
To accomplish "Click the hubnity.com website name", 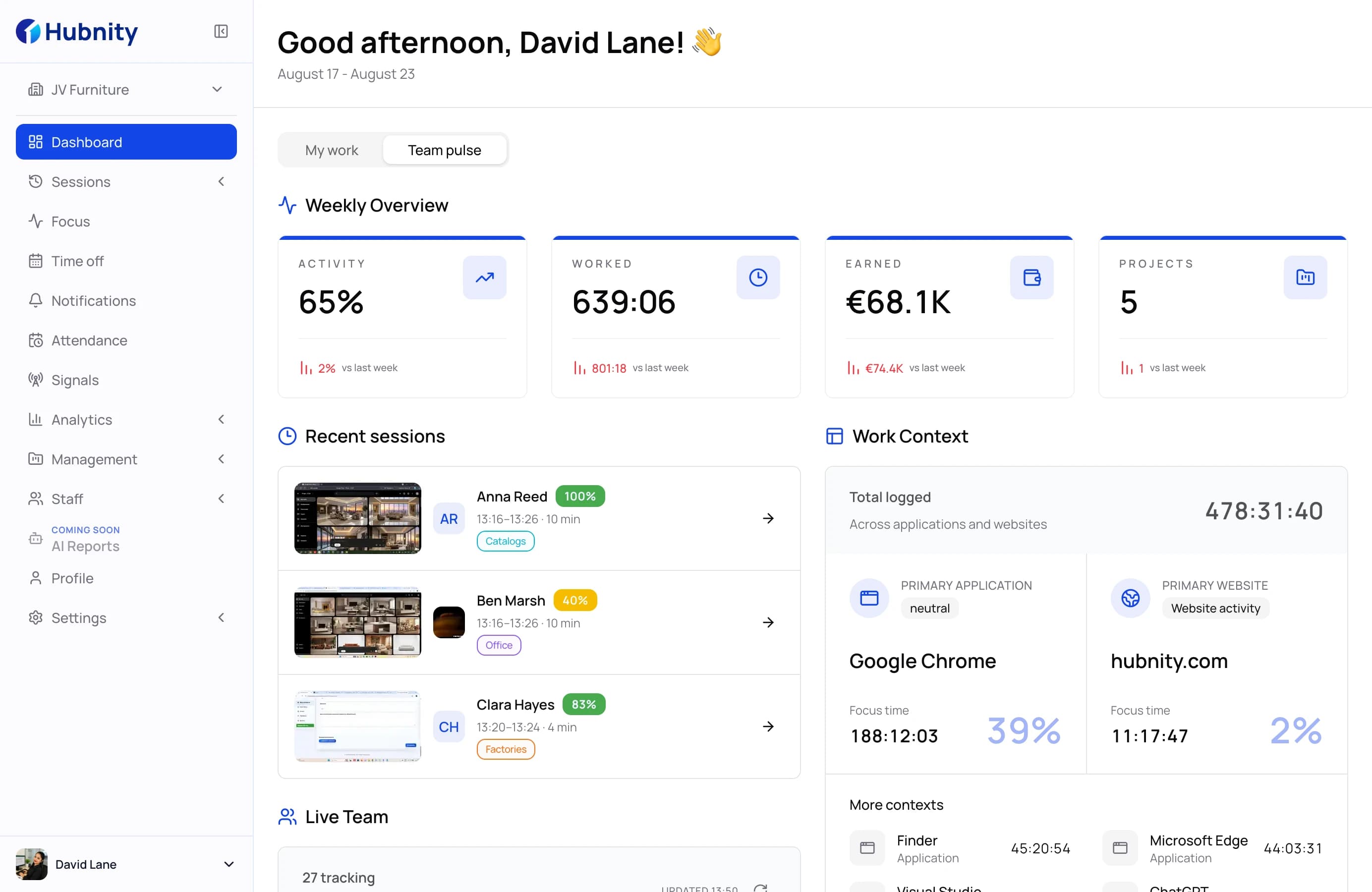I will pos(1169,661).
